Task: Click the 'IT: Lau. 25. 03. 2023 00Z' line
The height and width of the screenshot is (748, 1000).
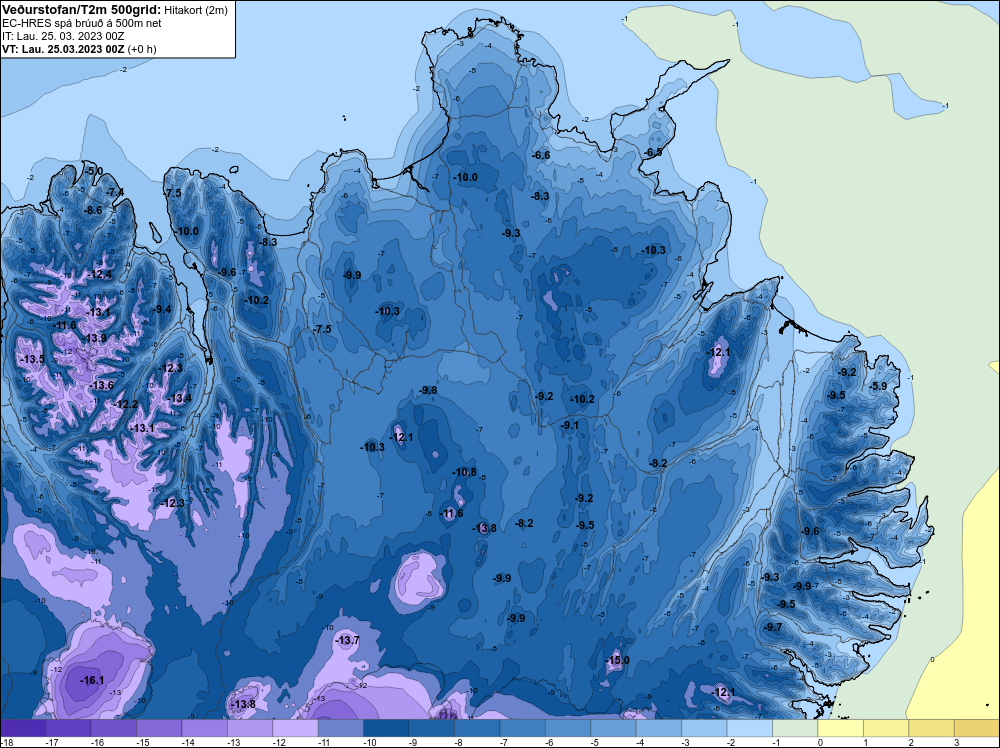Action: pos(63,36)
